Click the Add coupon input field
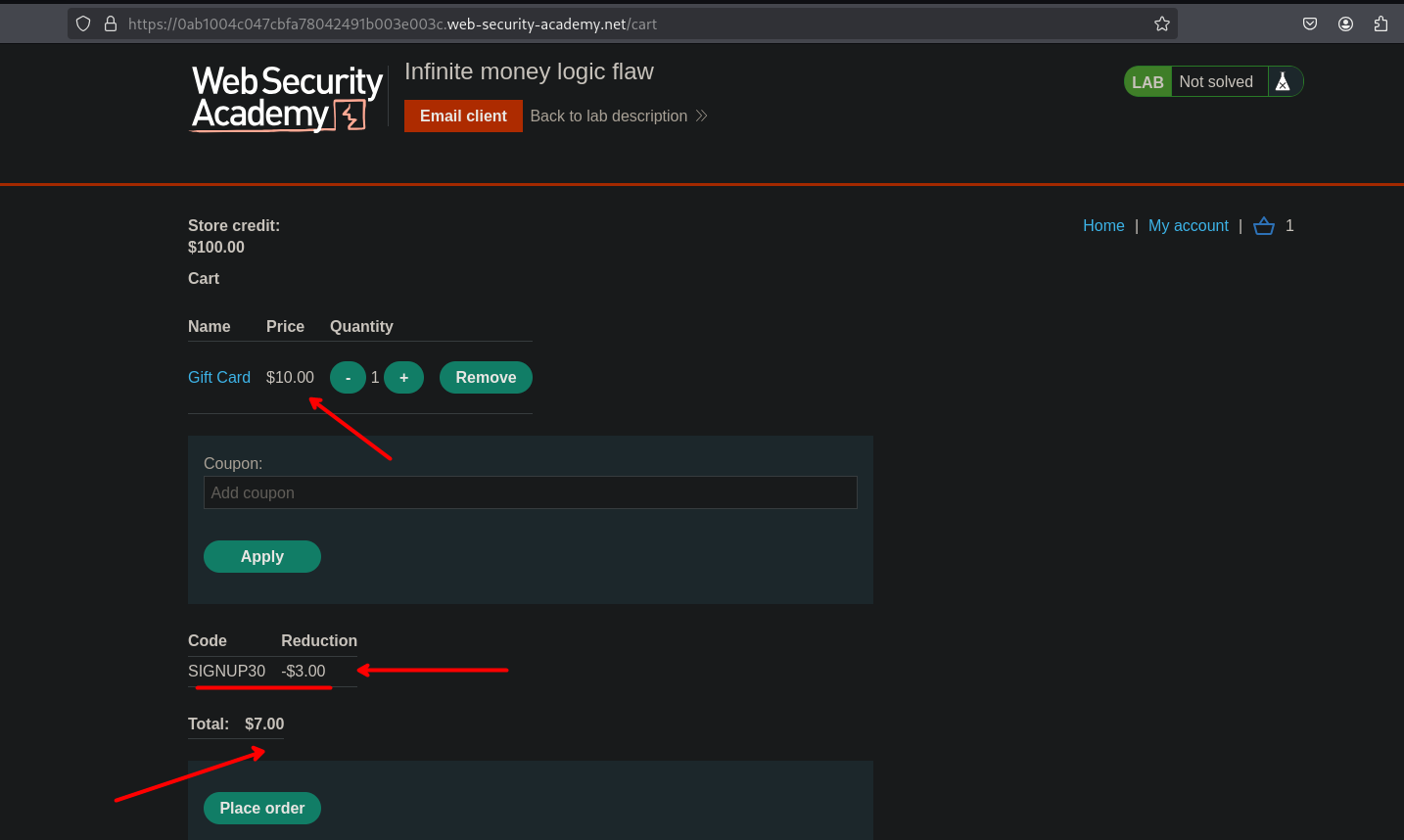 [x=530, y=492]
